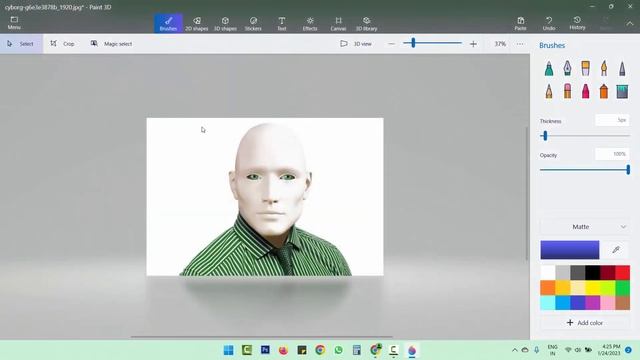Viewport: 640px width, 360px height.
Task: Click the Thickness slider handle
Action: click(545, 136)
